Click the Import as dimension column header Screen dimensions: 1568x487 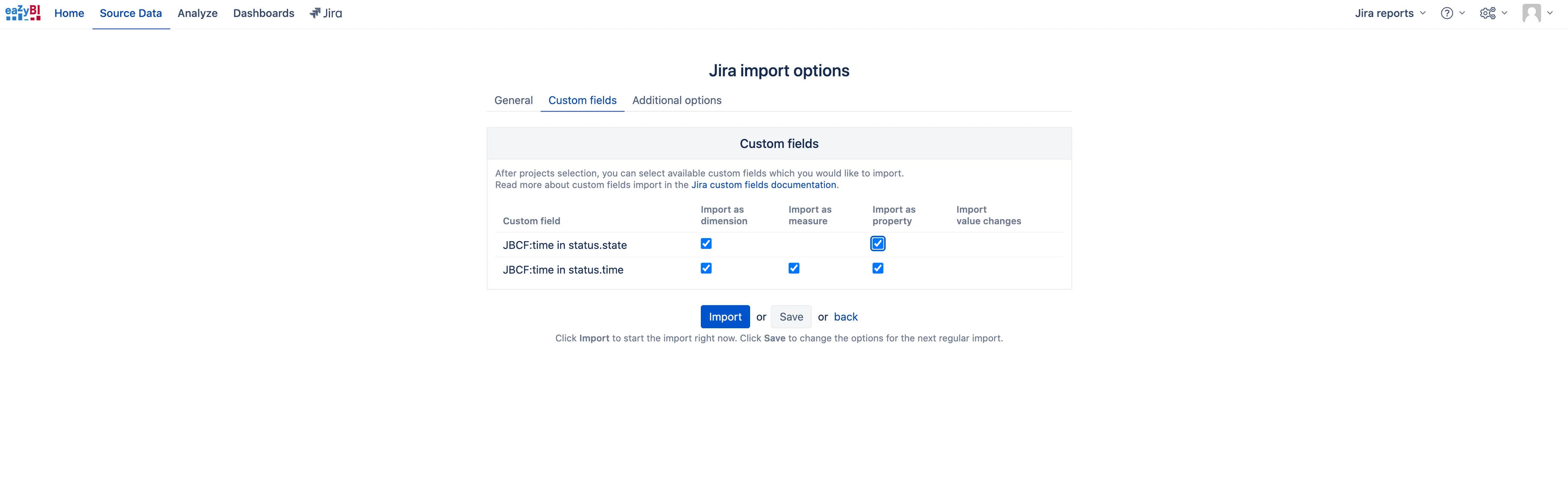(724, 215)
